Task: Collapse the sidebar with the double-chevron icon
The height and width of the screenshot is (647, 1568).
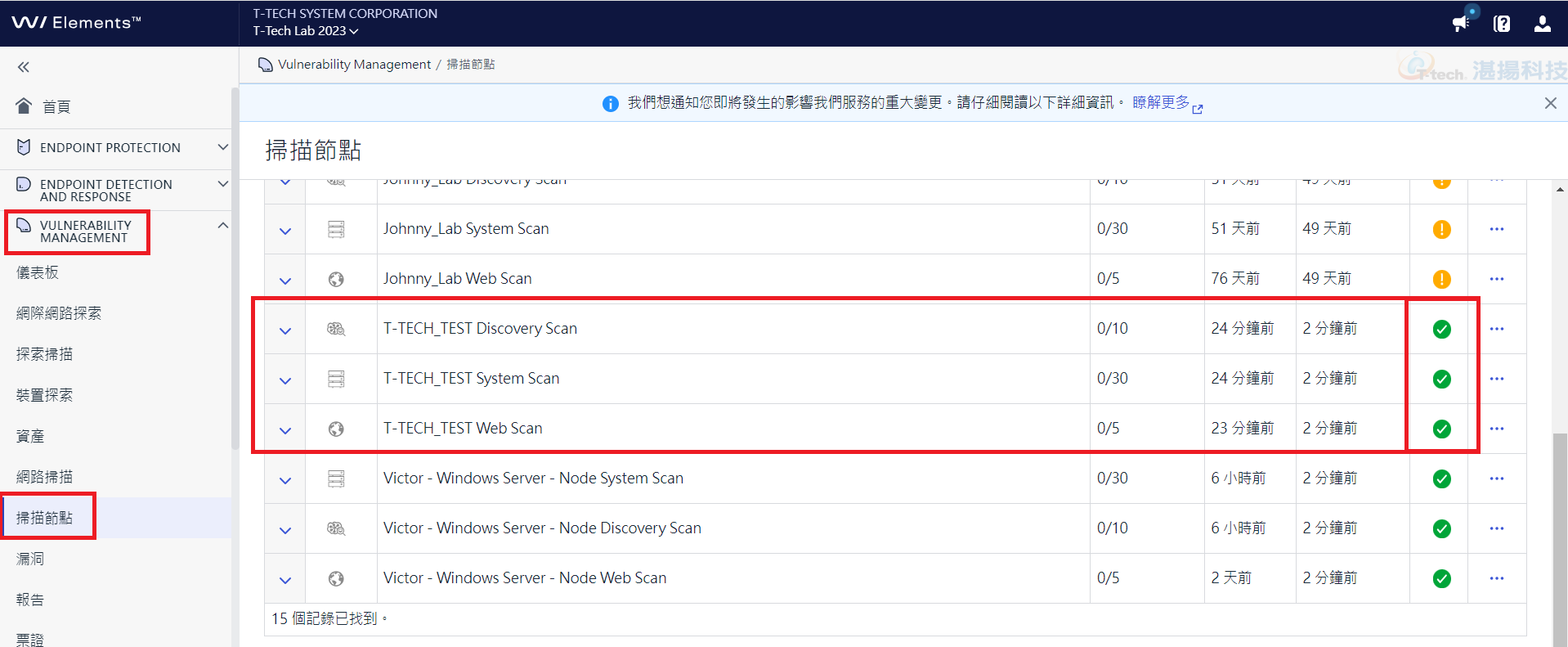Action: [24, 67]
